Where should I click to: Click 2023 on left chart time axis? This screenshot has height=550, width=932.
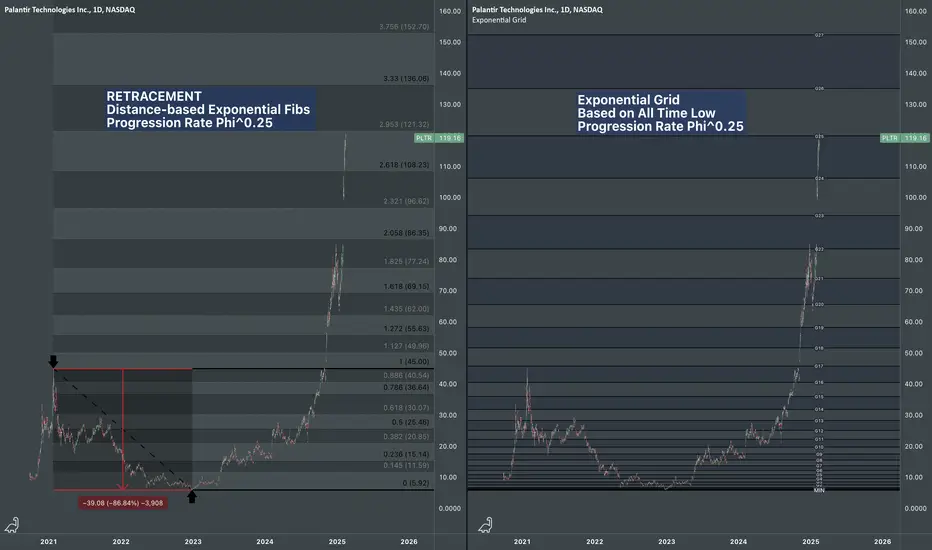(x=193, y=542)
